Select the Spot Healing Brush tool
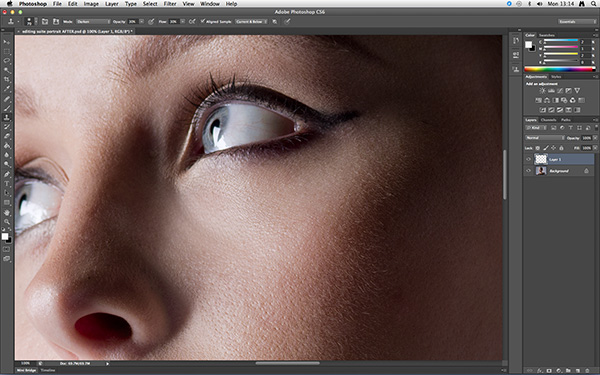The width and height of the screenshot is (600, 375). pyautogui.click(x=7, y=99)
